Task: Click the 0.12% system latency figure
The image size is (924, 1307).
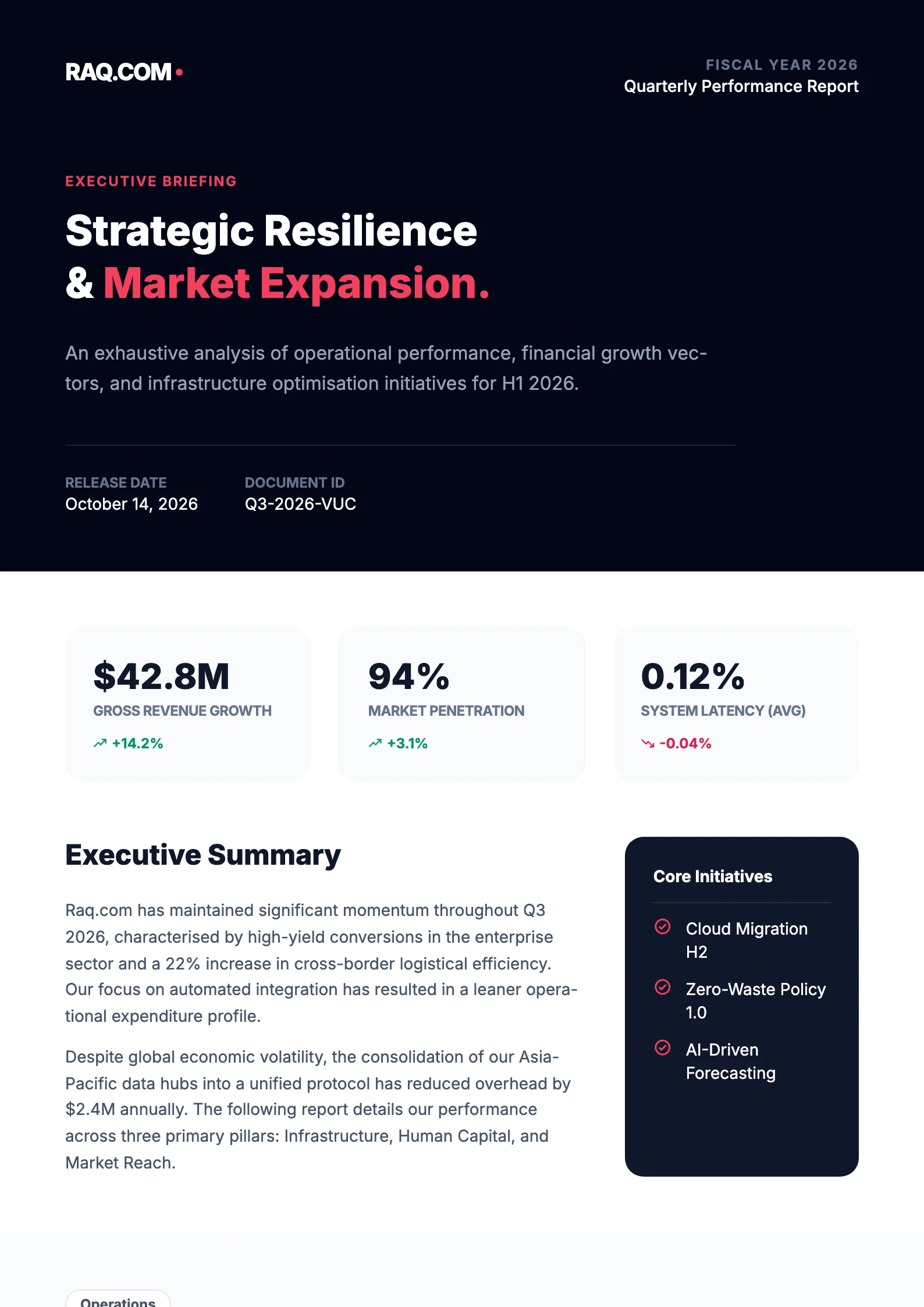Action: 692,676
